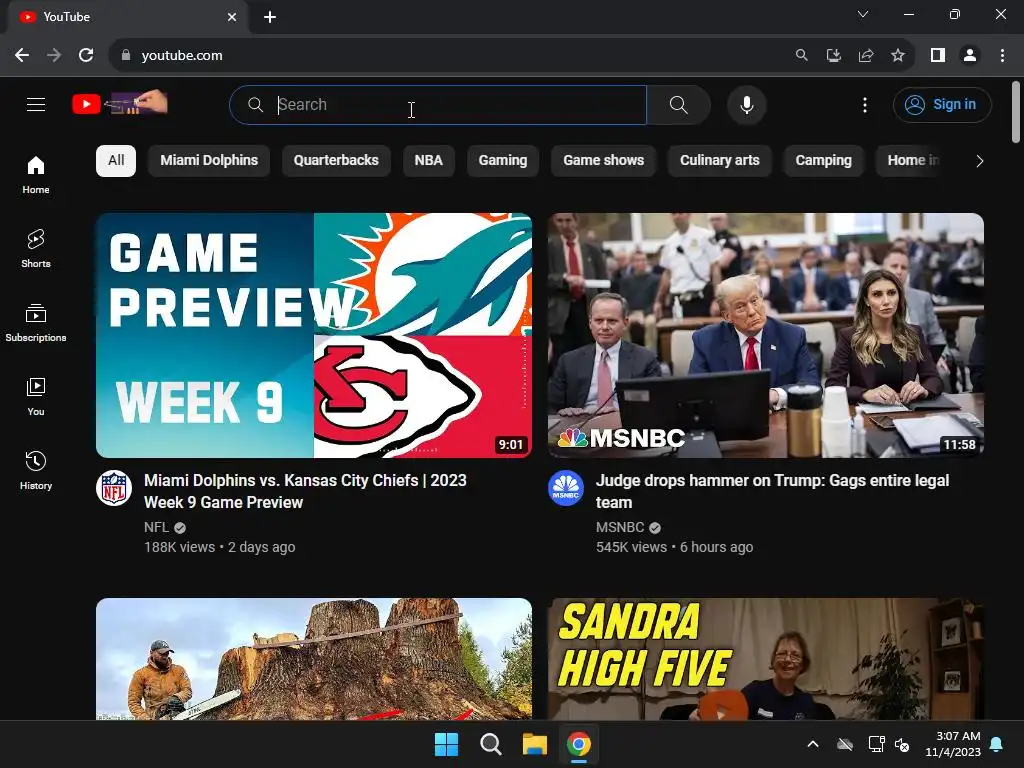Viewport: 1024px width, 768px height.
Task: Select the Quarterbacks chip
Action: pos(336,161)
